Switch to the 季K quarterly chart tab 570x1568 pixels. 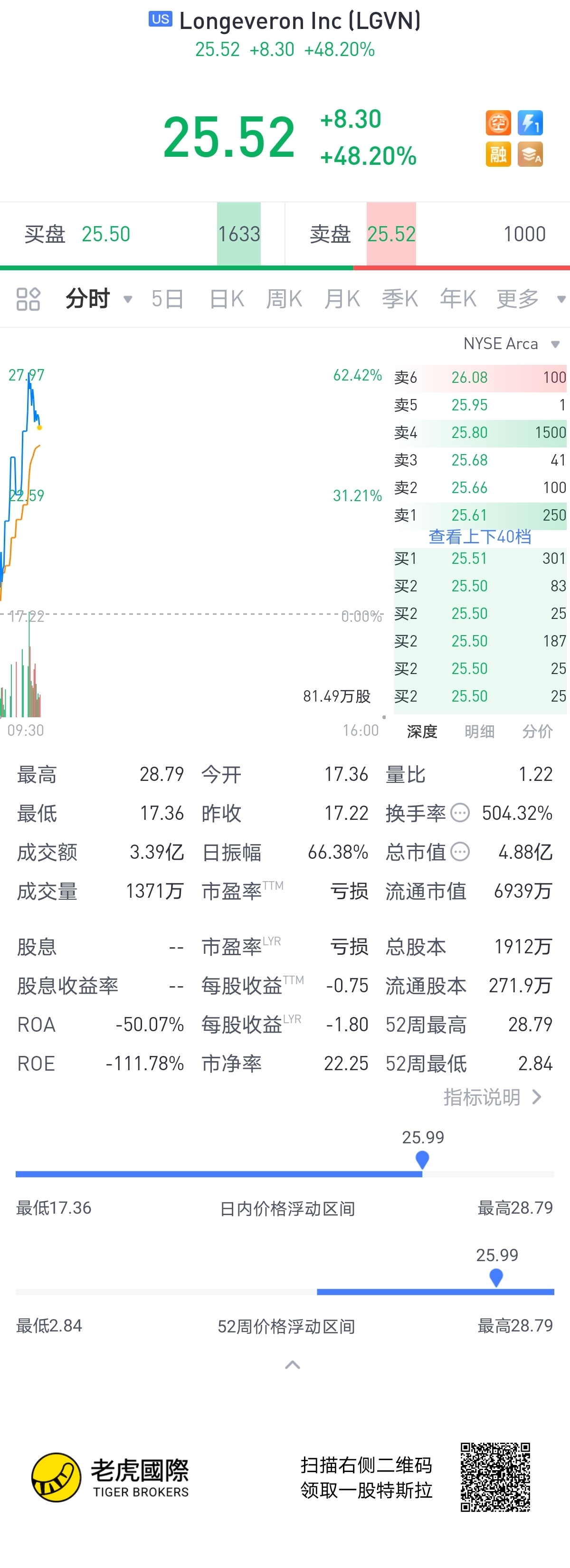400,299
